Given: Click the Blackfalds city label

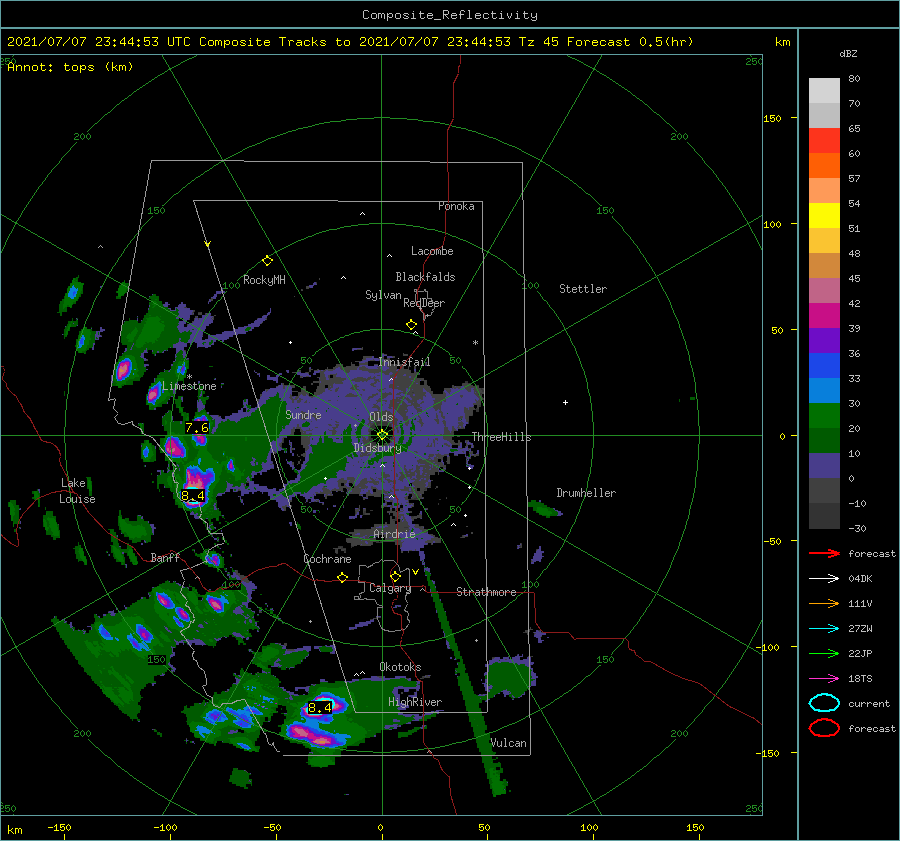Looking at the screenshot, I should click(425, 277).
